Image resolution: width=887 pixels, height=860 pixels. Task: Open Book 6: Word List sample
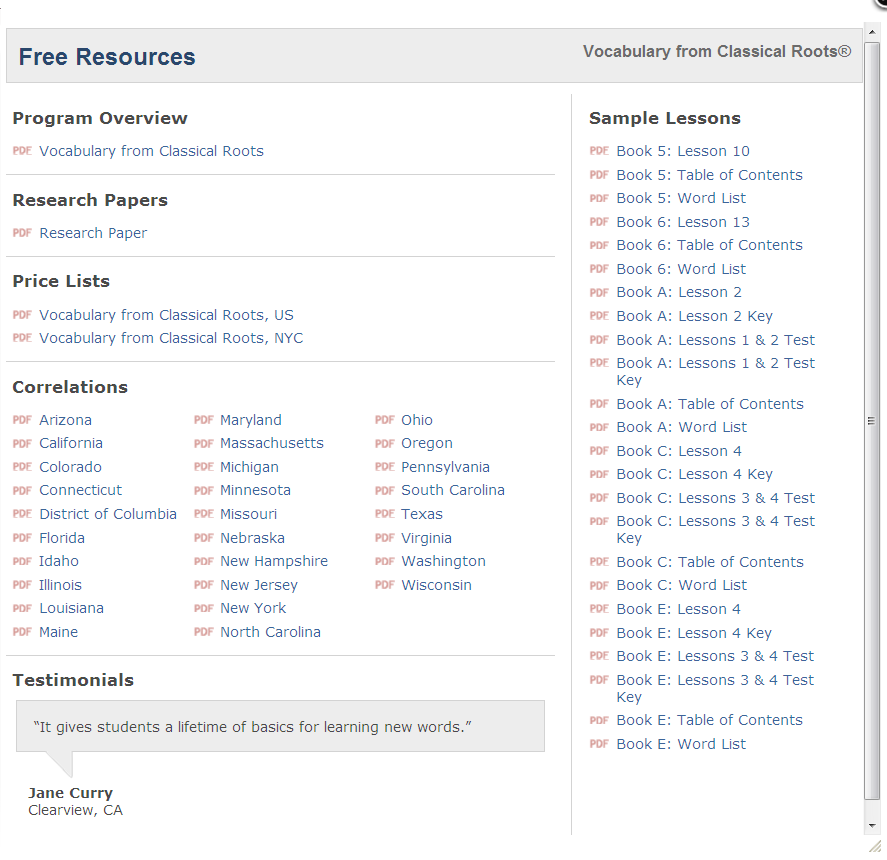coord(681,269)
